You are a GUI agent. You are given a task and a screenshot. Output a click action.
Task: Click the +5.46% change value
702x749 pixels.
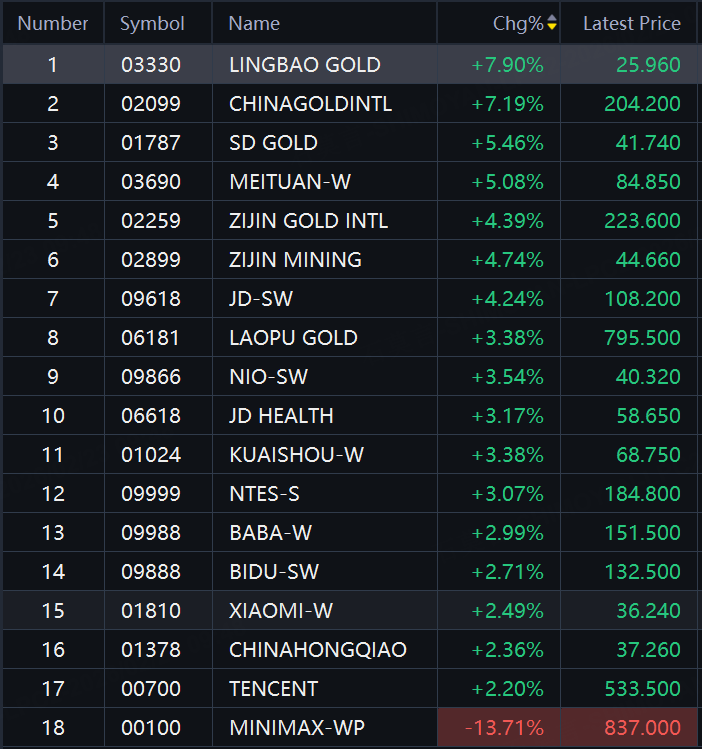[507, 143]
